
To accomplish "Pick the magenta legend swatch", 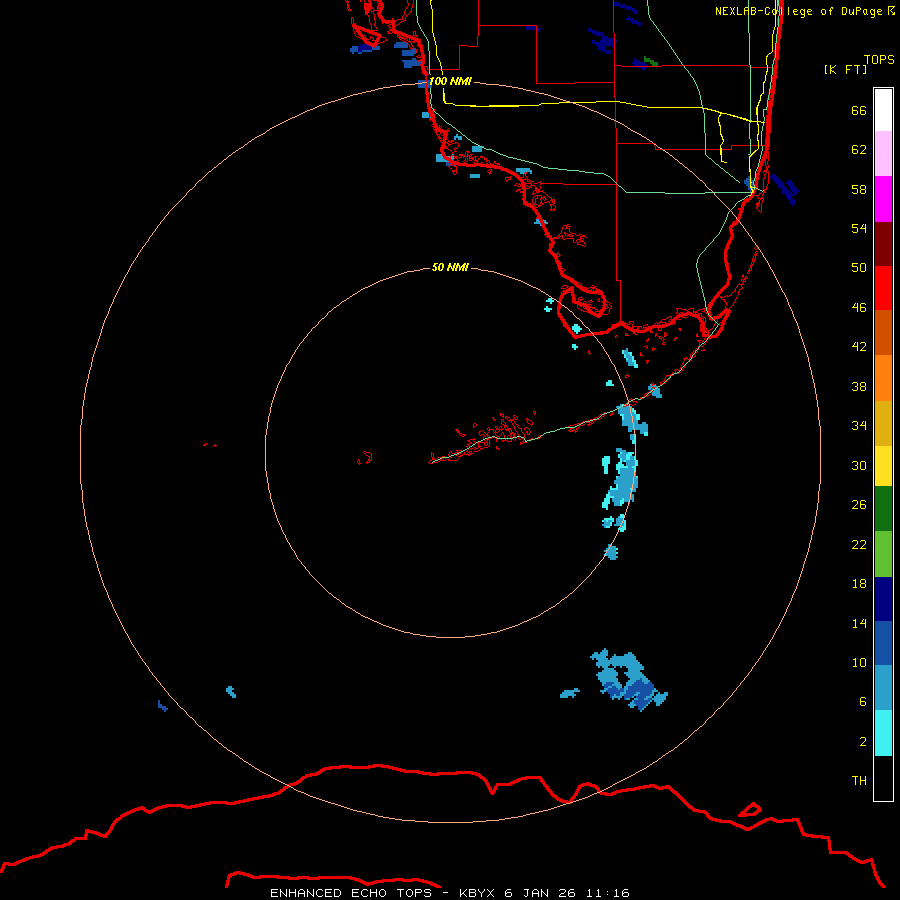I will 883,199.
